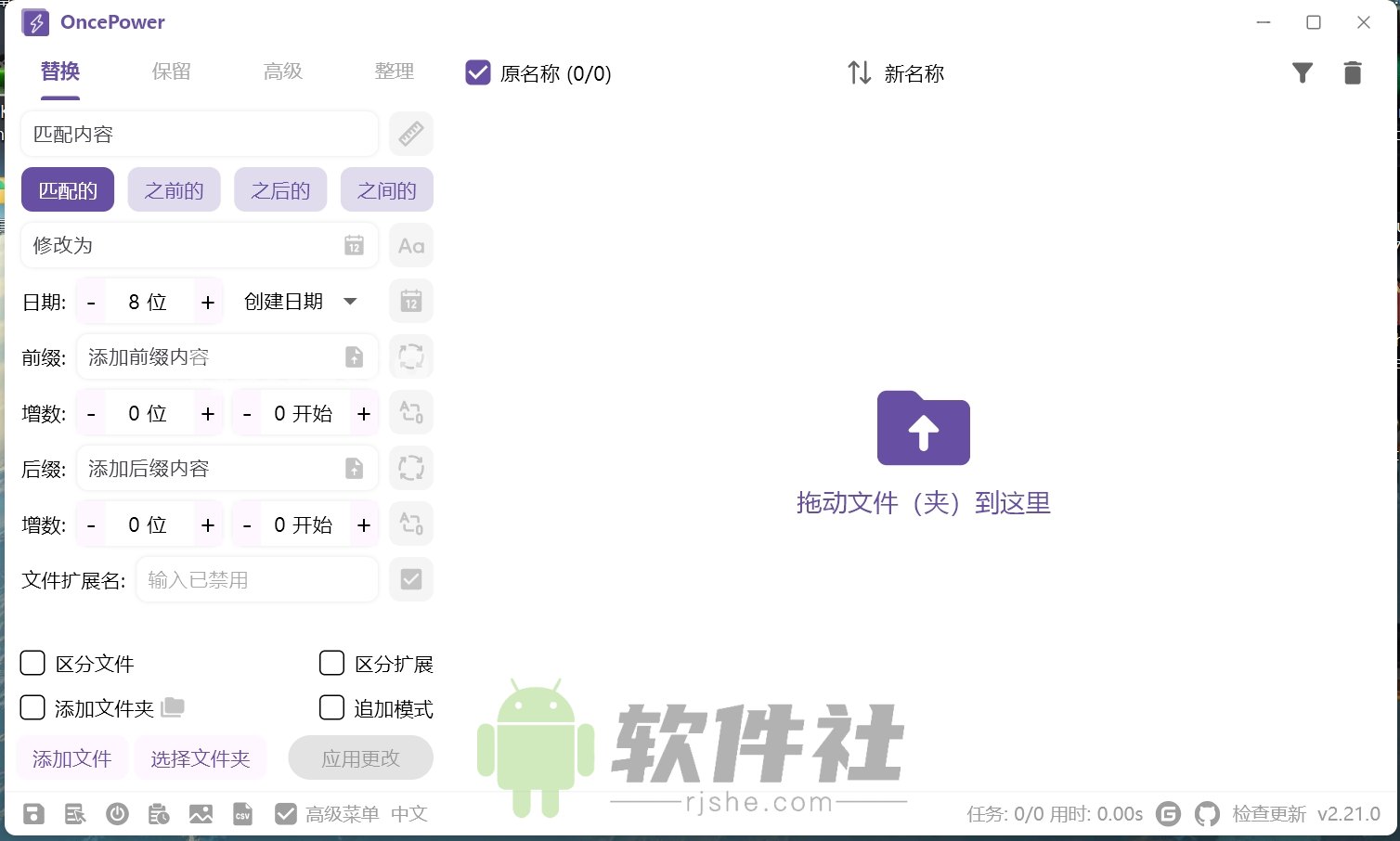This screenshot has width=1400, height=841.
Task: Click the sort arrows icon beside 新名称
Action: tap(860, 72)
